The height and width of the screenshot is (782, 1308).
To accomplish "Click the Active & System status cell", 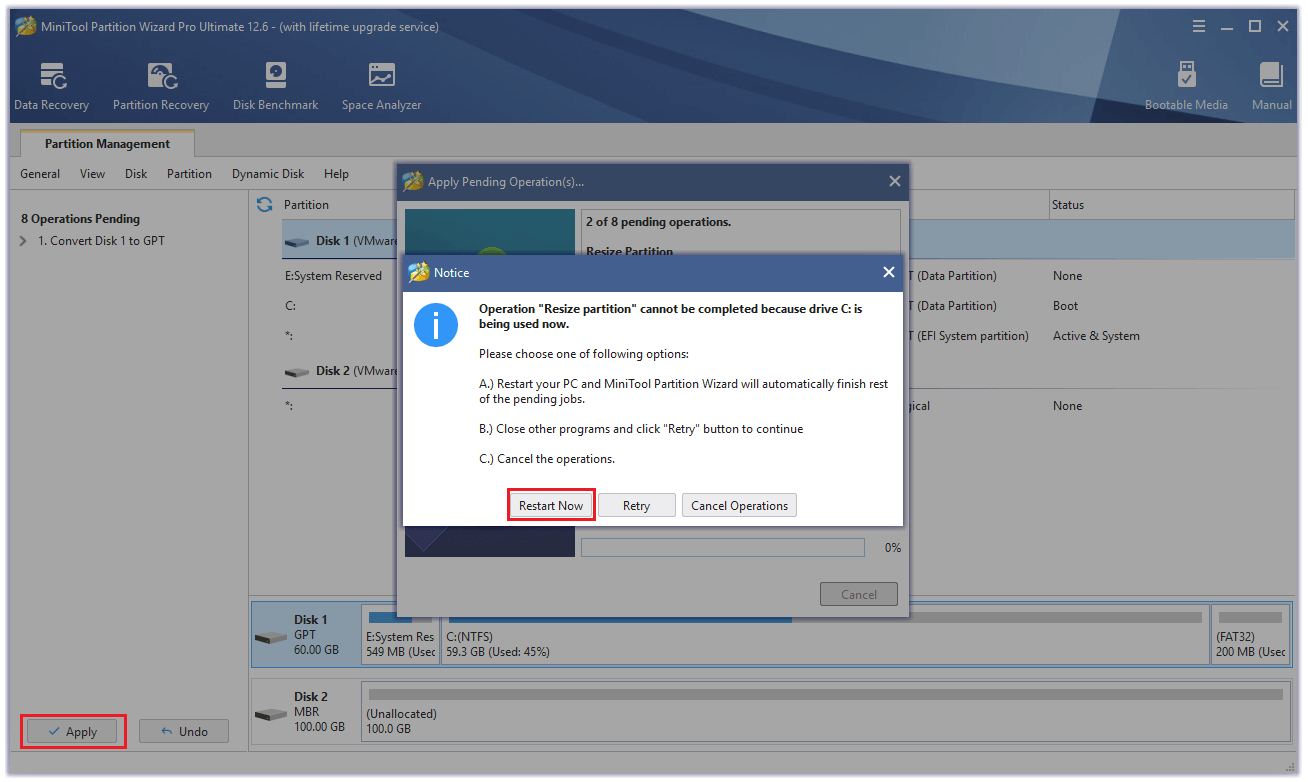I will point(1096,336).
